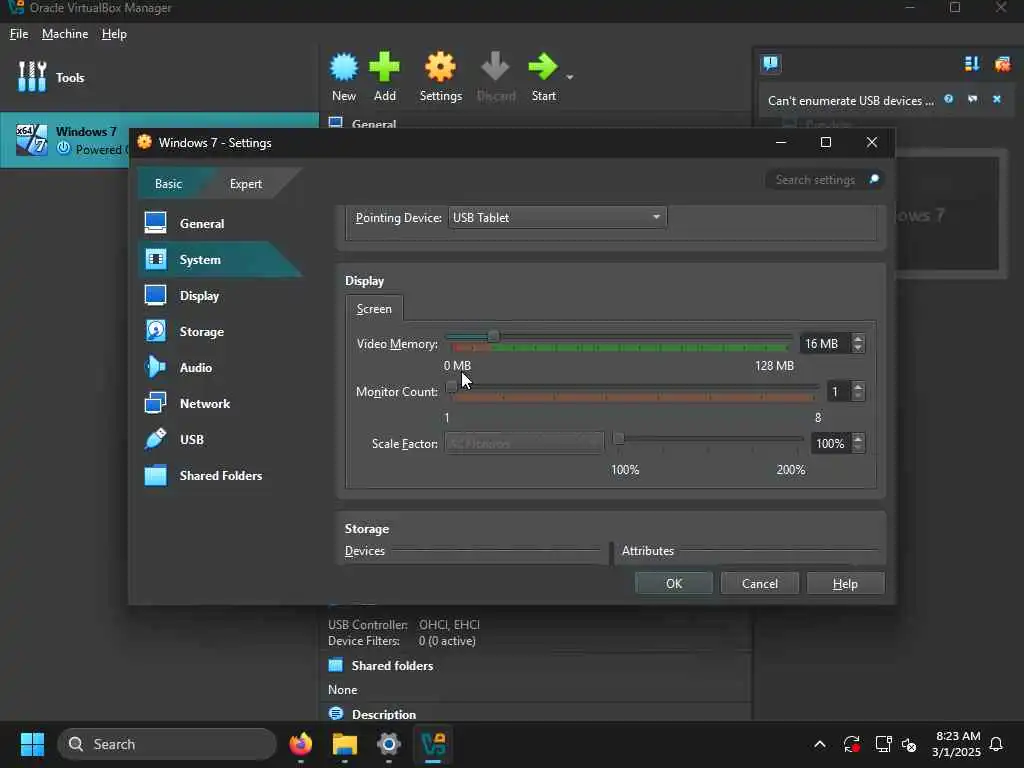Increase Video Memory with the up arrow

(x=858, y=338)
